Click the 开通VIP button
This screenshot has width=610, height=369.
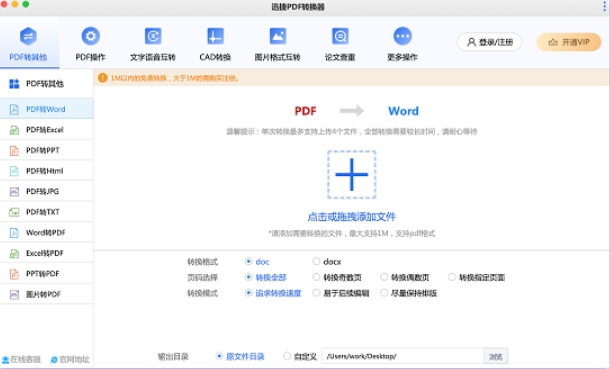(569, 42)
